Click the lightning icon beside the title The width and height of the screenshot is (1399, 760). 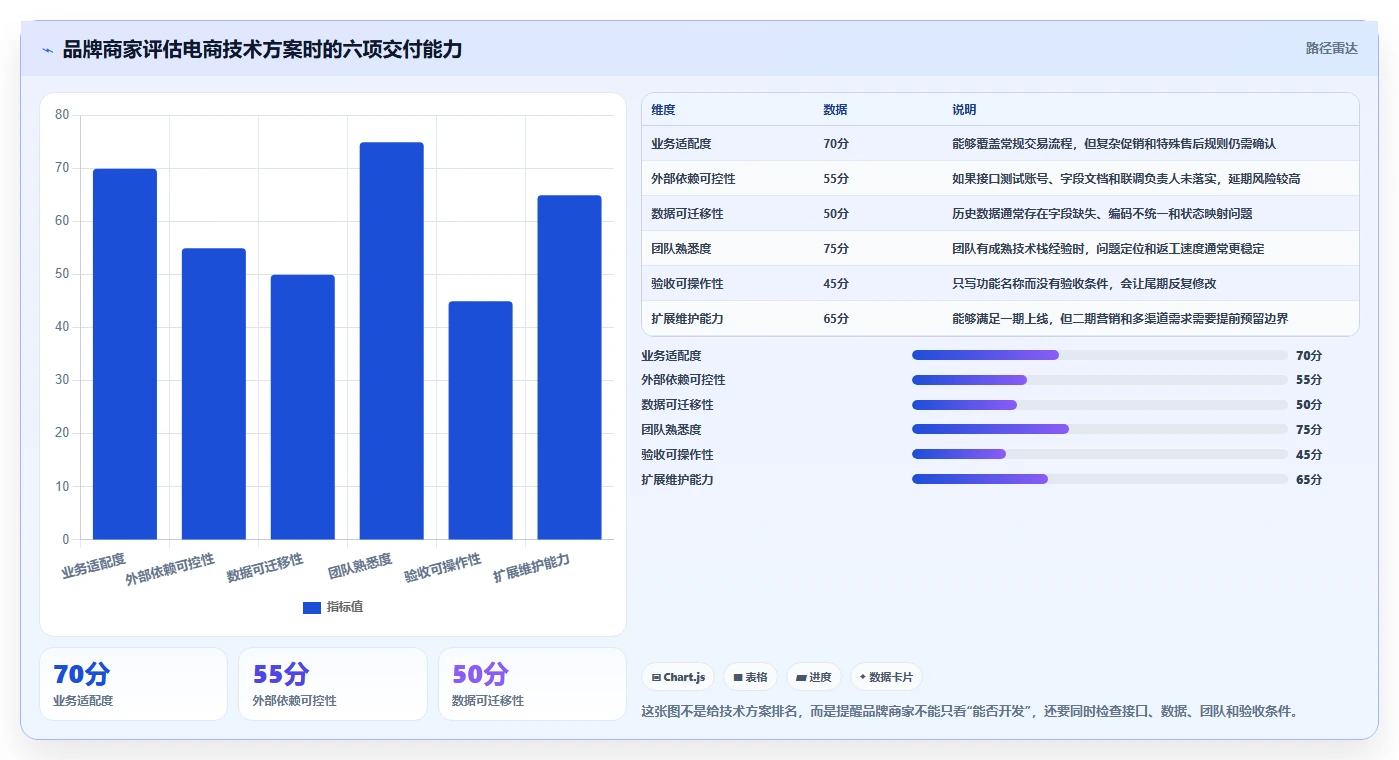click(x=48, y=50)
